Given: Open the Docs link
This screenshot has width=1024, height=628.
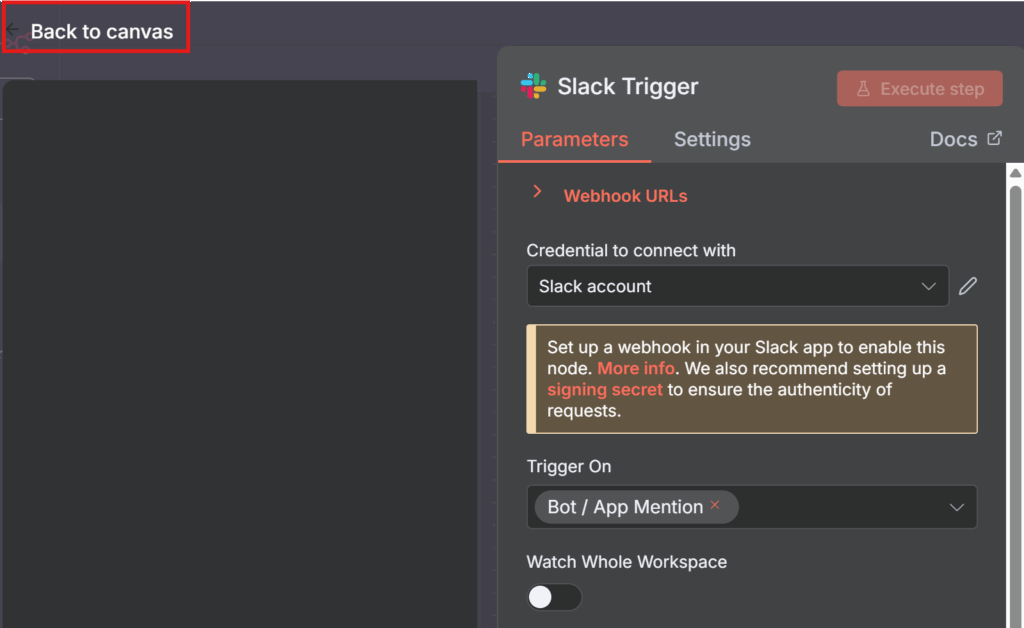Looking at the screenshot, I should [x=953, y=140].
